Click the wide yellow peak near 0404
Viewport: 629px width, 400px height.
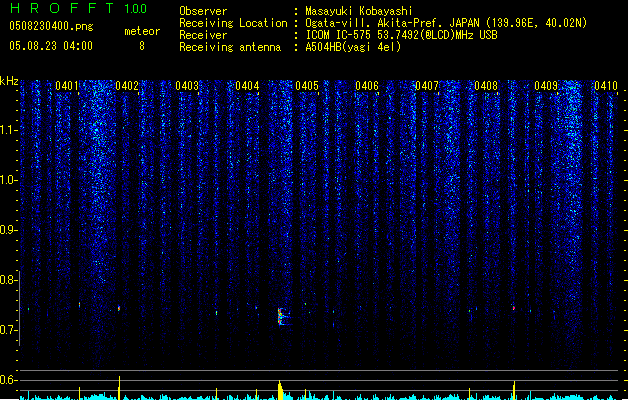tap(280, 390)
